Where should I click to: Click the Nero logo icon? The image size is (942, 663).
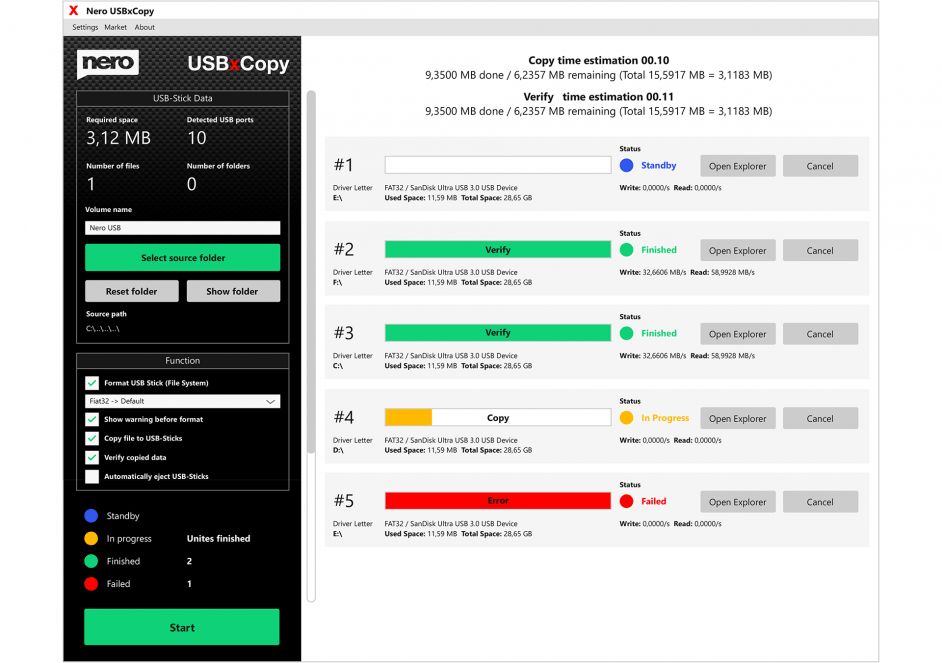[x=108, y=64]
